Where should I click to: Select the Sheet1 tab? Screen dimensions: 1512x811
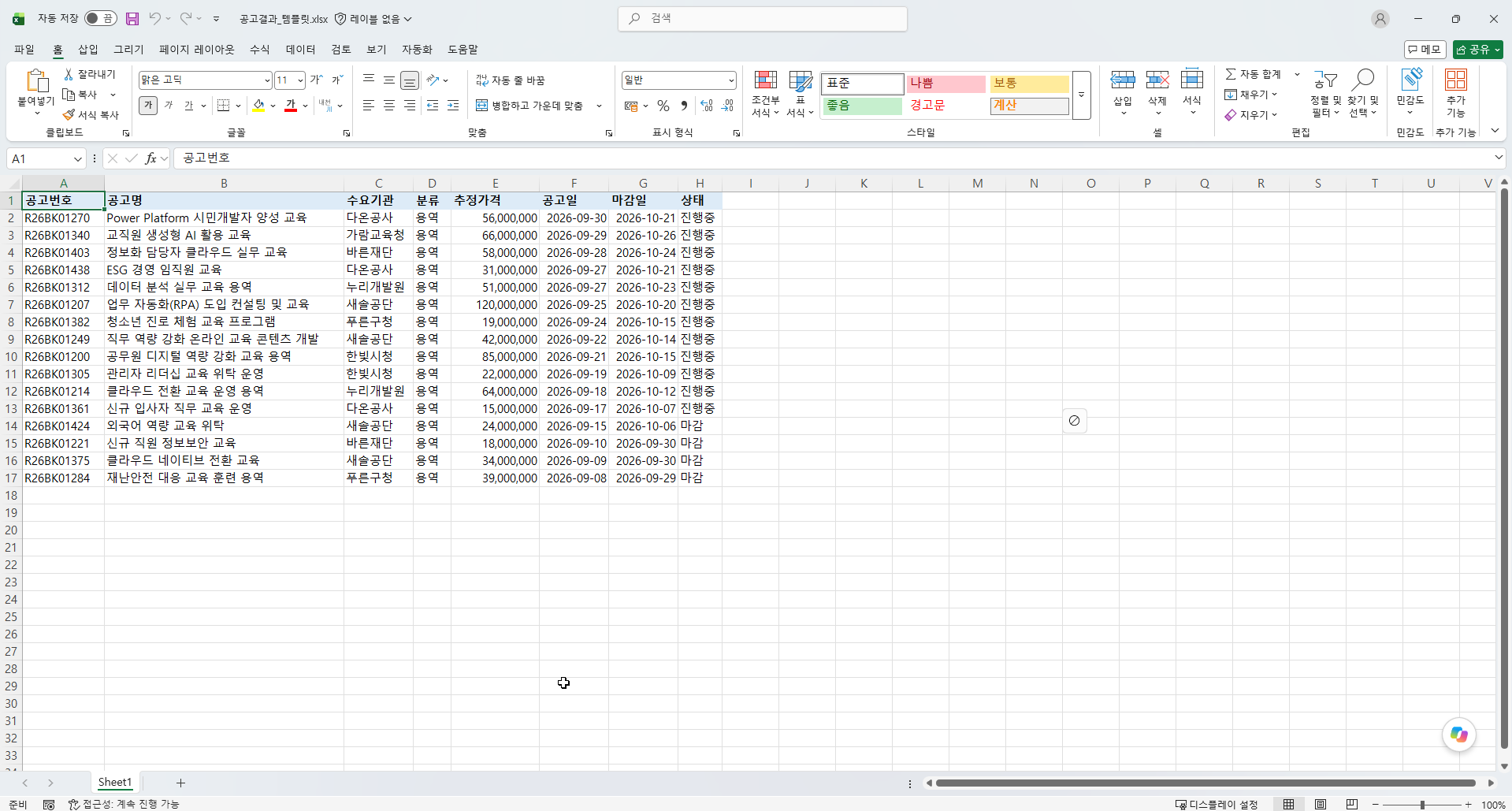[115, 783]
